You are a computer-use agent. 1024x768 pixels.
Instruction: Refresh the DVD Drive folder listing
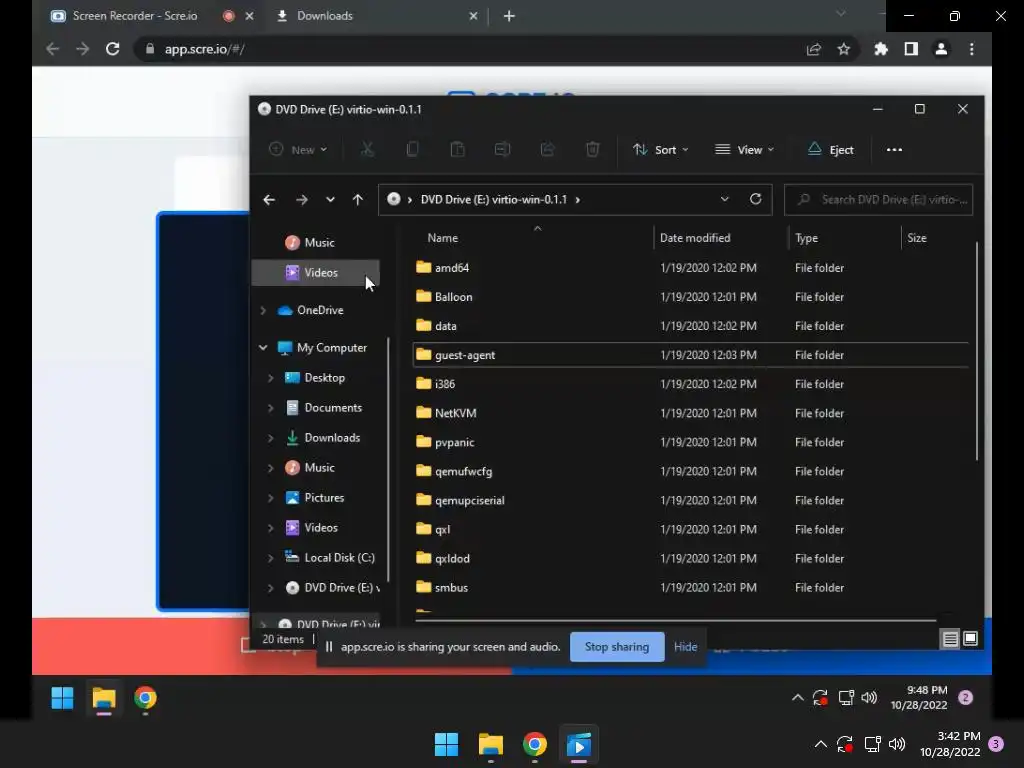pyautogui.click(x=756, y=199)
